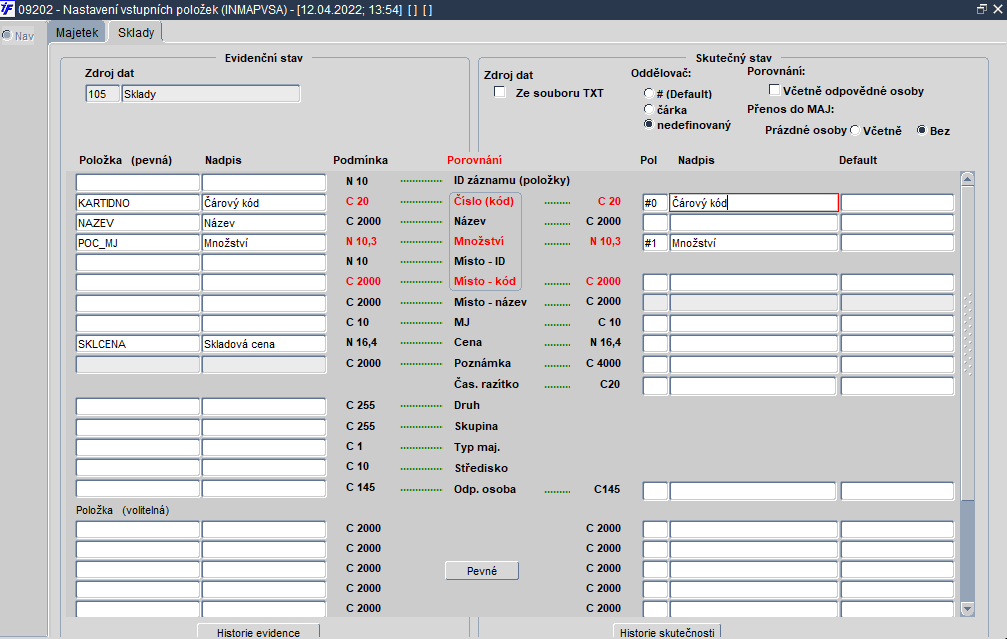Check Včetně odpovědné osoby option
This screenshot has height=639, width=1007.
tap(775, 90)
